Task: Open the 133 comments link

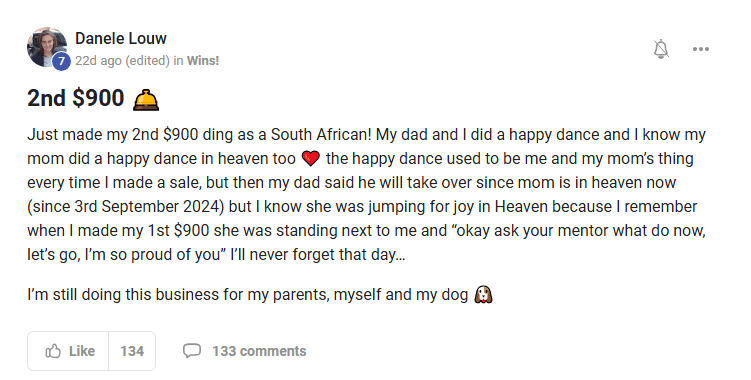Action: click(x=259, y=351)
